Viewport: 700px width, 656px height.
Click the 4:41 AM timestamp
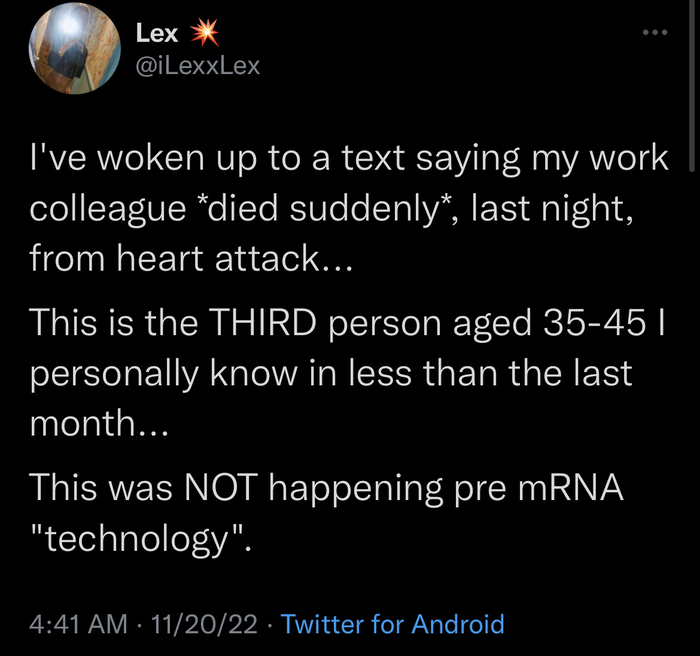[78, 625]
